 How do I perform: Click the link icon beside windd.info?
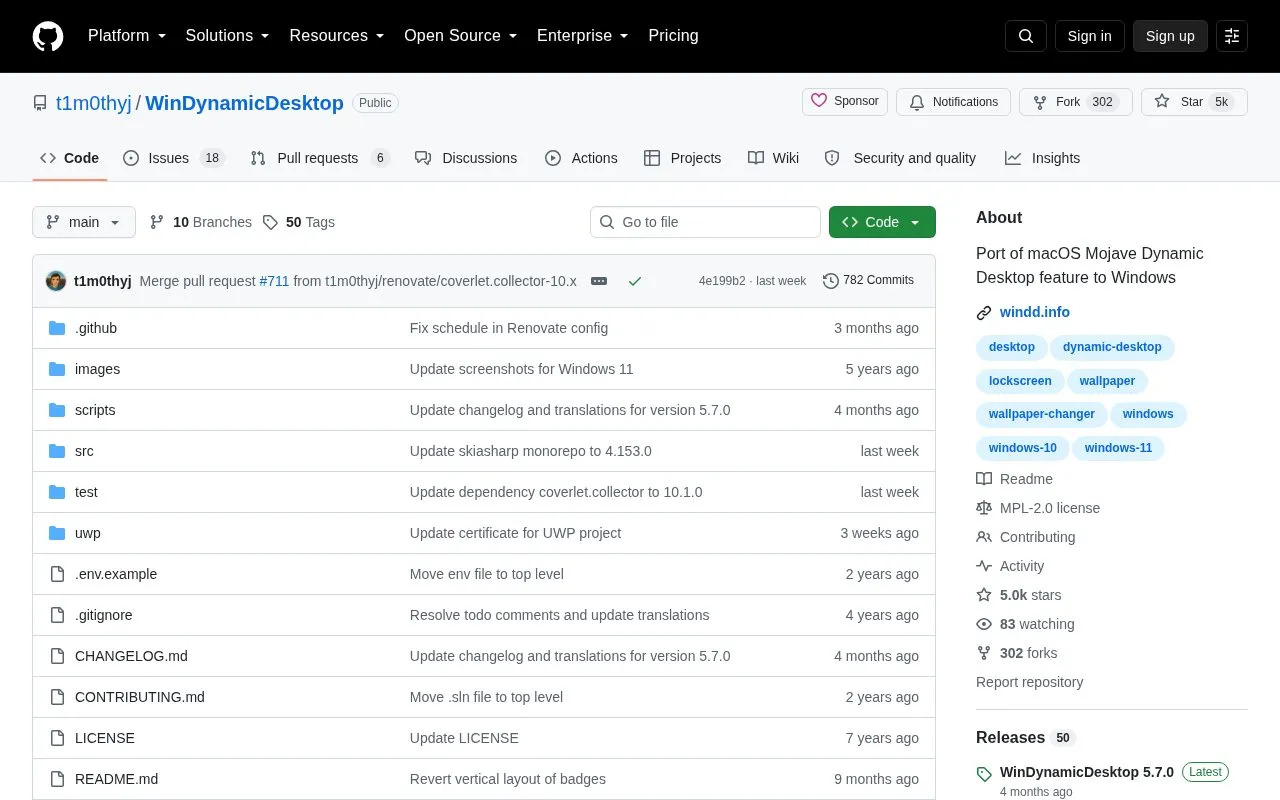(984, 313)
